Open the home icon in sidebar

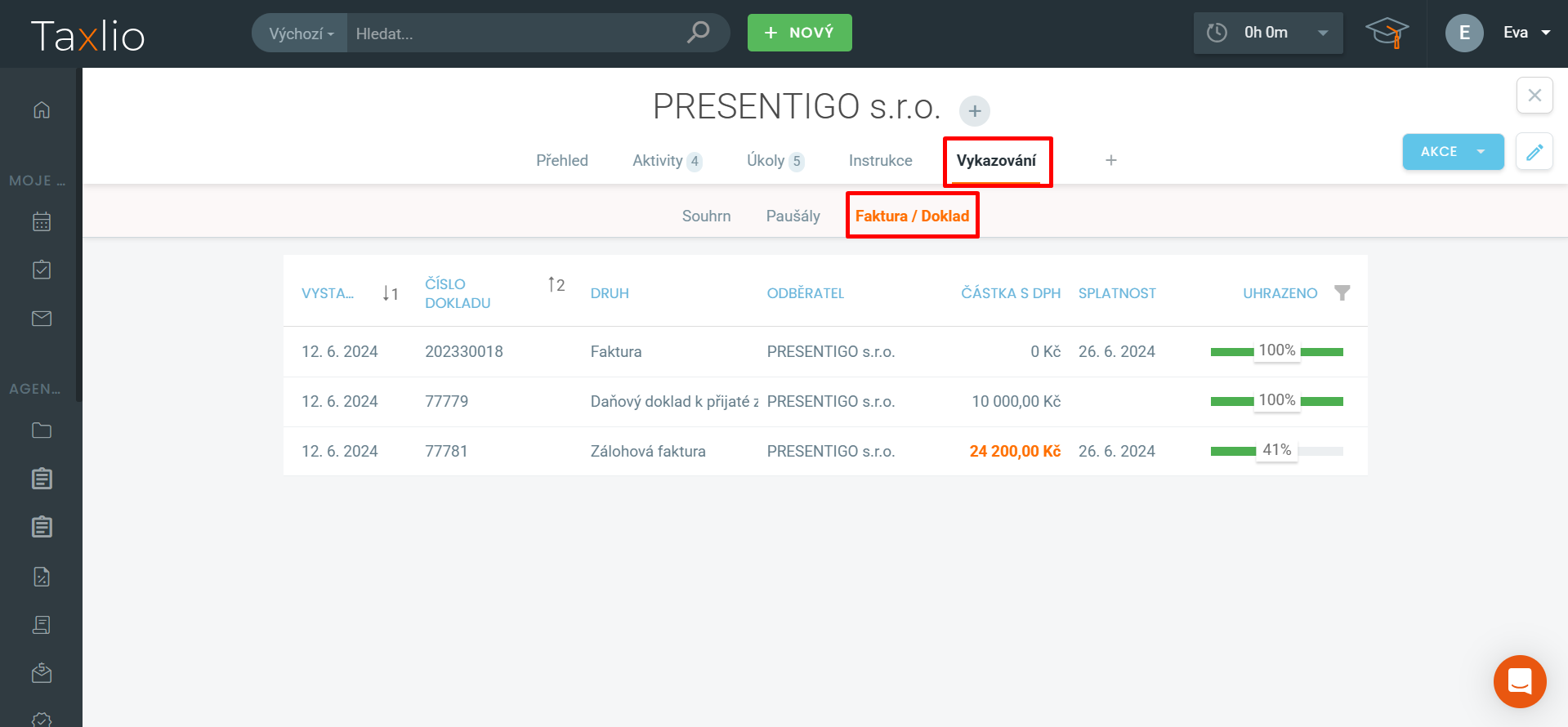[42, 109]
